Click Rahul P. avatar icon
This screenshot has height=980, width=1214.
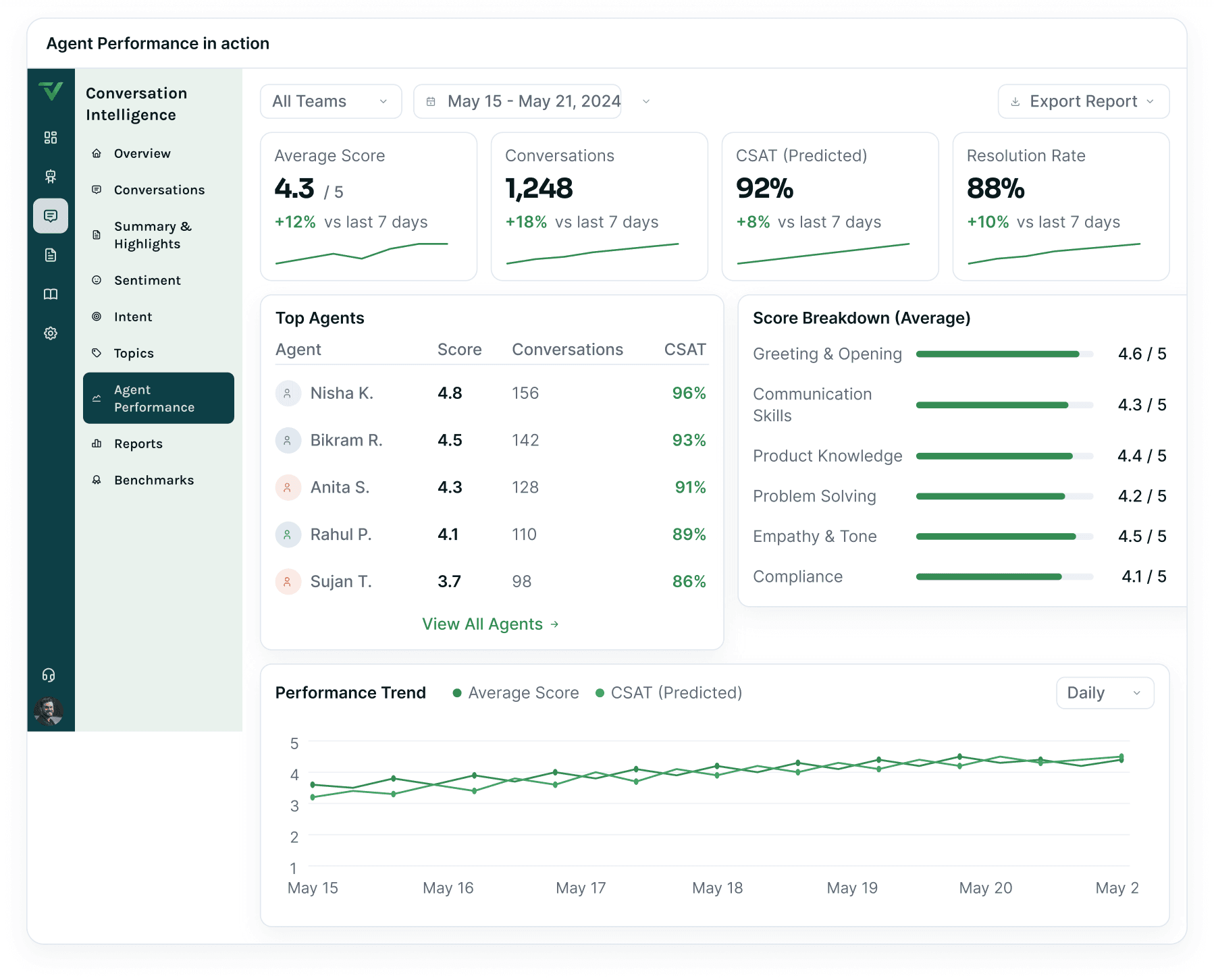click(x=288, y=535)
